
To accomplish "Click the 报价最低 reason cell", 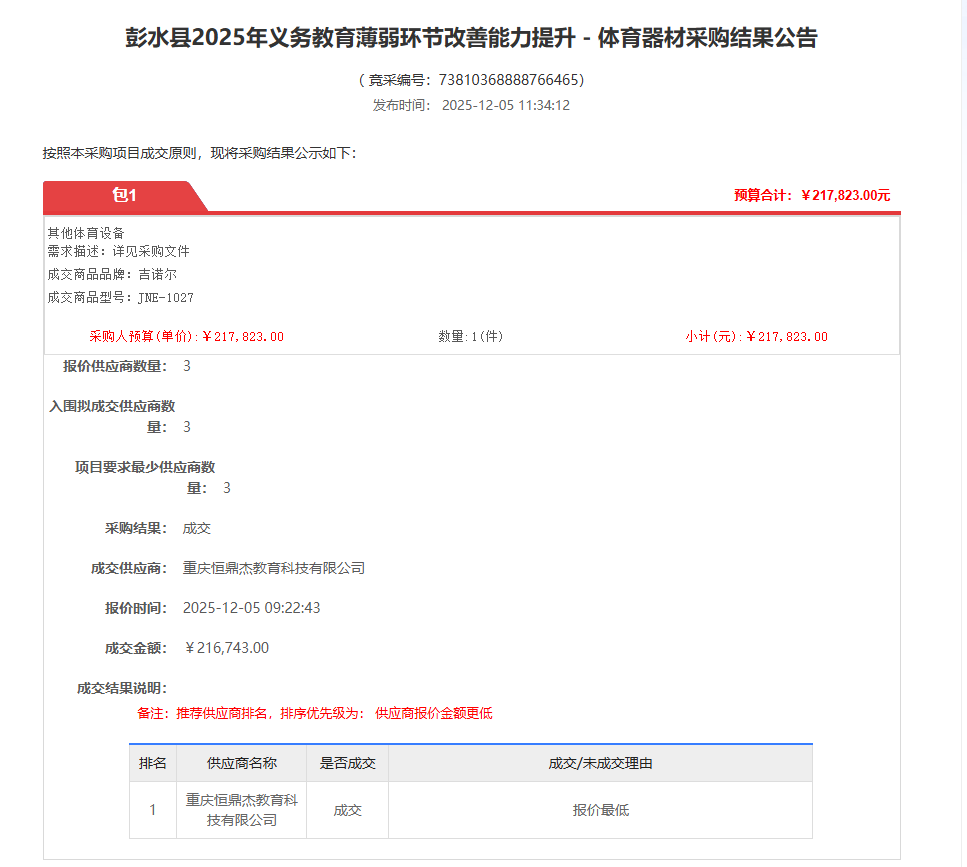I will pyautogui.click(x=600, y=810).
